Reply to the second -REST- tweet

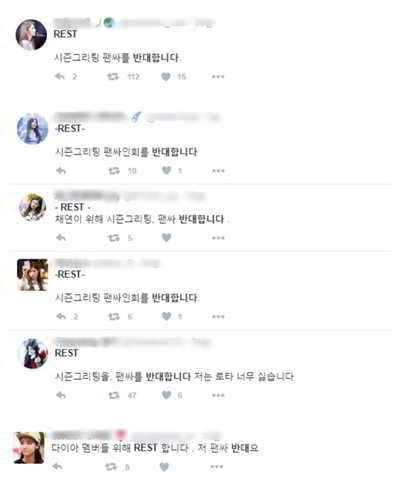point(61,171)
